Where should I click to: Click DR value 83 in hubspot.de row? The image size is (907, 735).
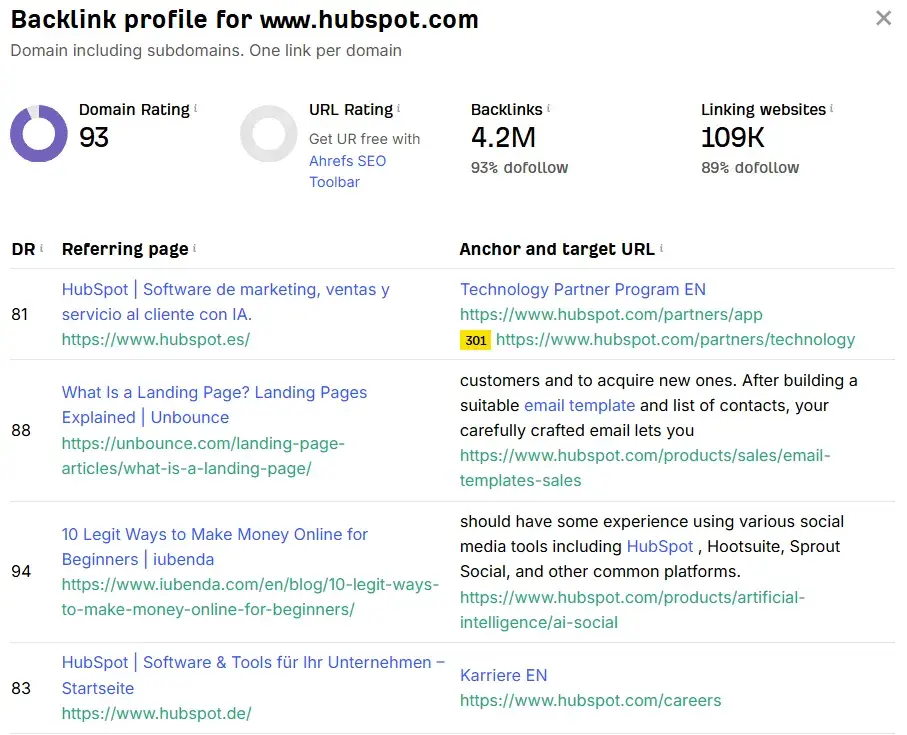point(21,688)
